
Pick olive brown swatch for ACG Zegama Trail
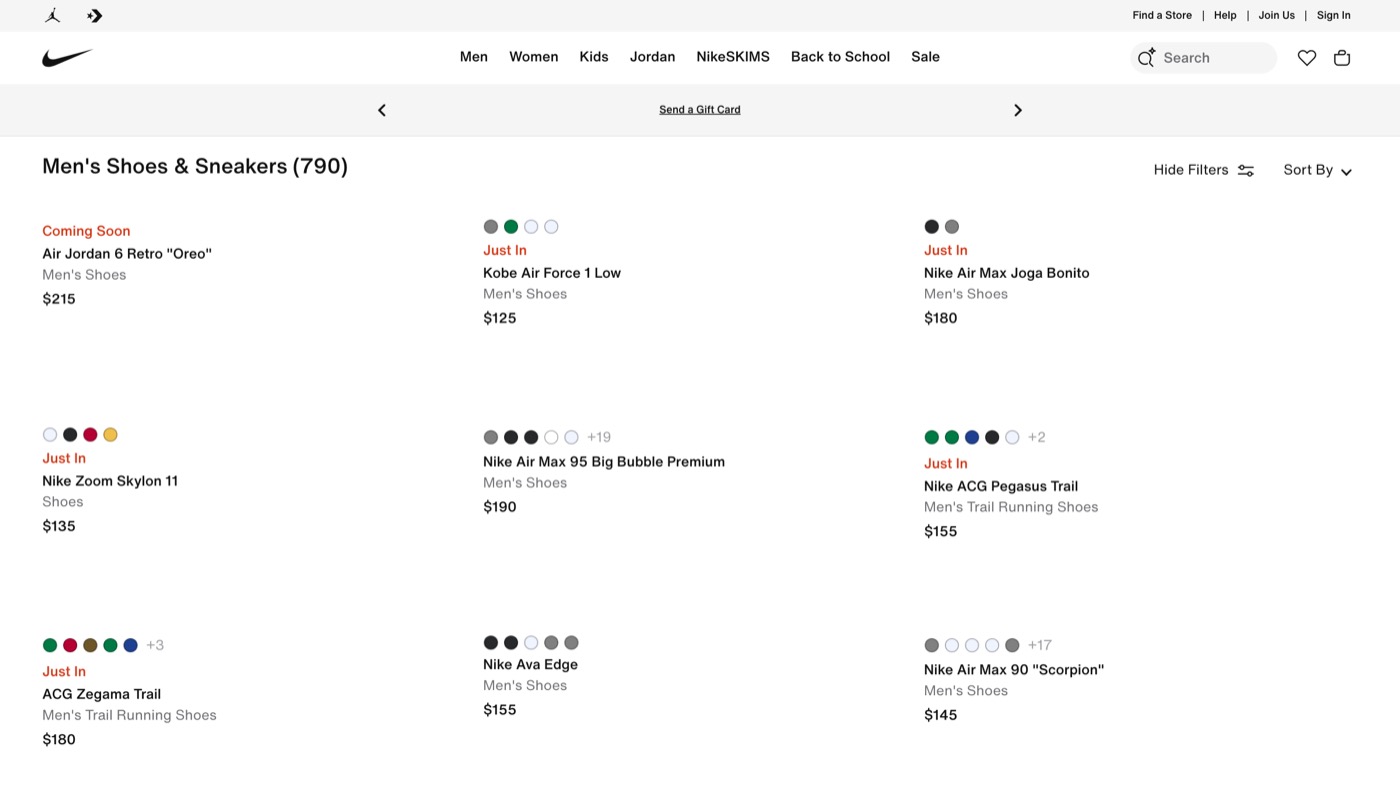(90, 645)
